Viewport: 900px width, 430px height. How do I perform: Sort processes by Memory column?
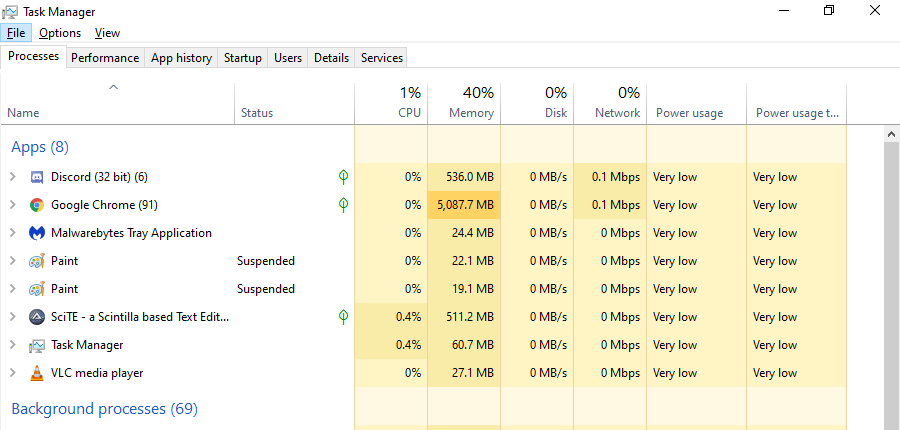[x=464, y=103]
